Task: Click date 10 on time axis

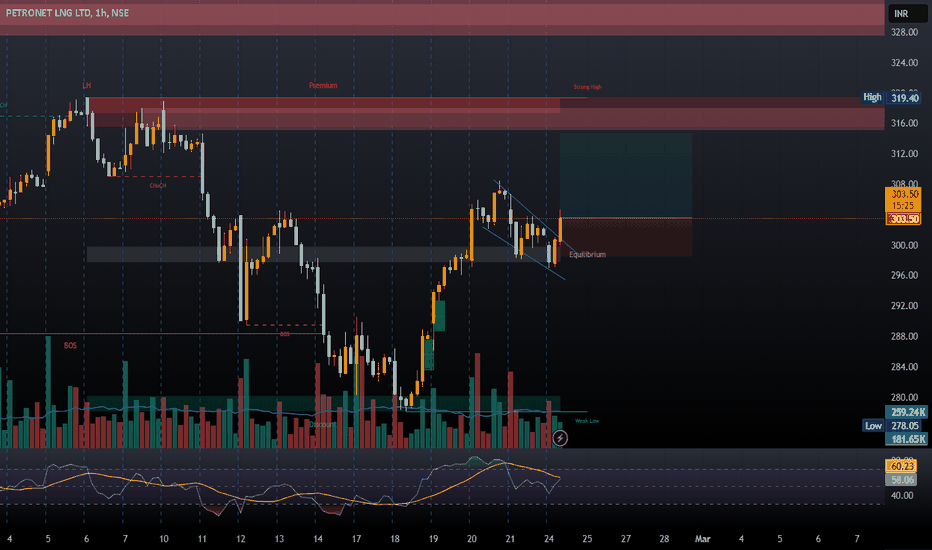Action: 163,539
